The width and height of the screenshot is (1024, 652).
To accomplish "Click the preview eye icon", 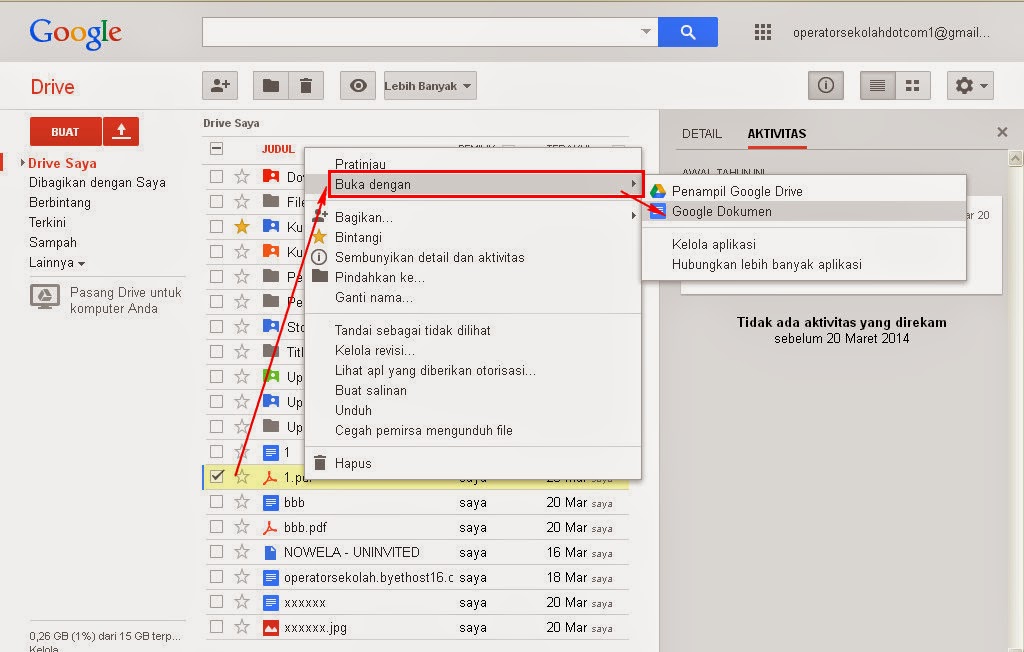I will tap(357, 85).
